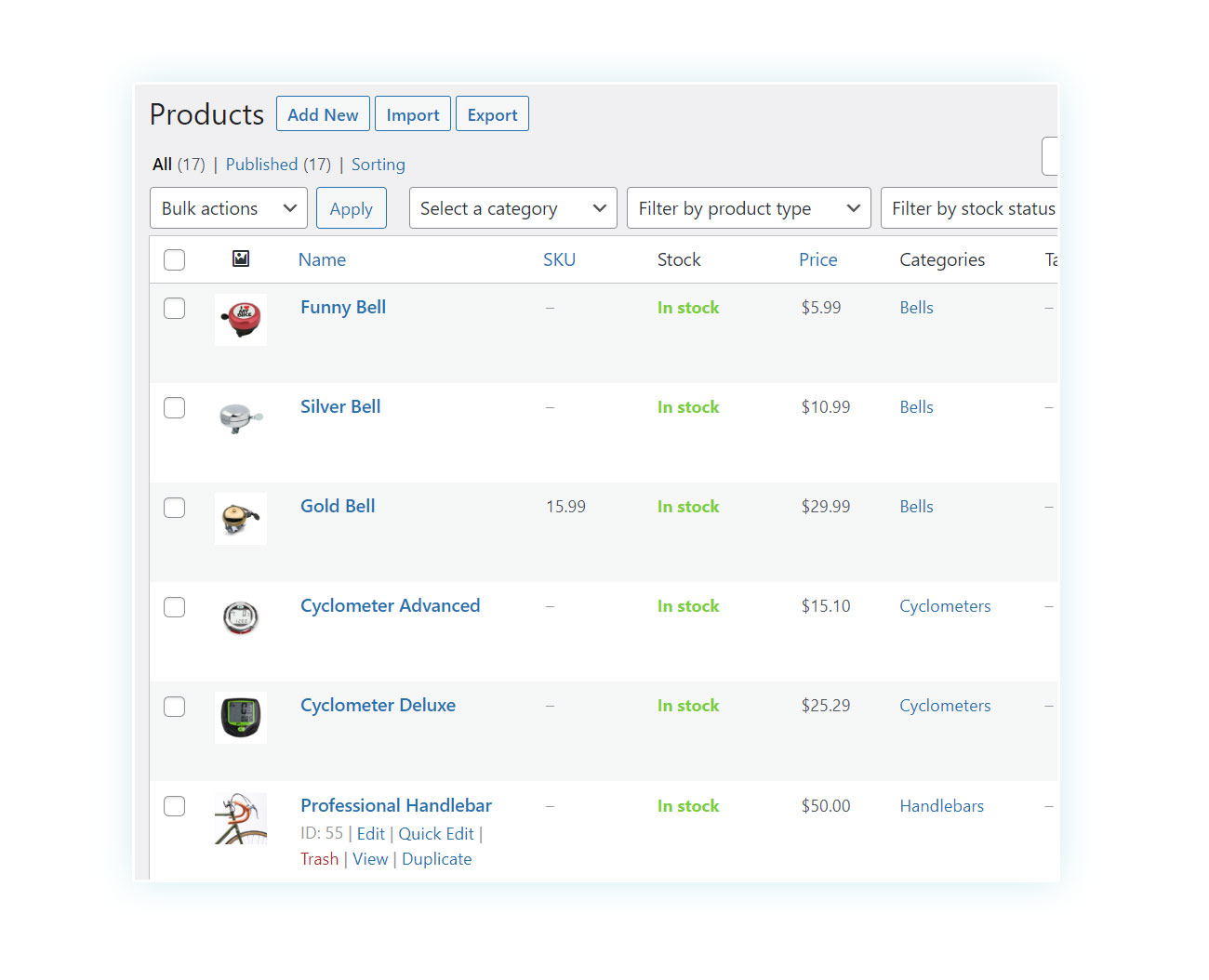Image resolution: width=1209 pixels, height=980 pixels.
Task: Move Professional Handlebar to Trash
Action: [x=319, y=859]
